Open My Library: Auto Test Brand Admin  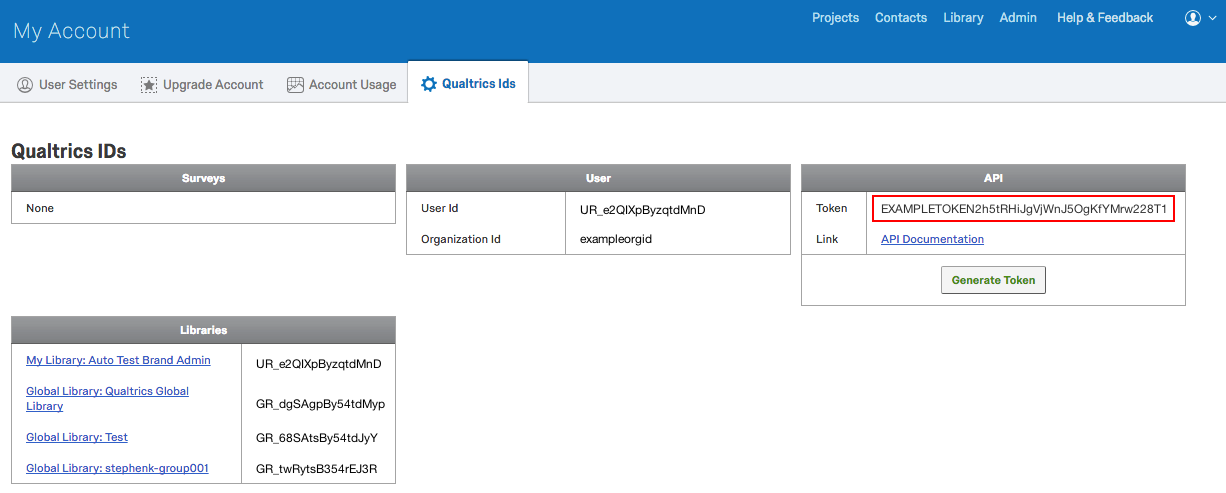click(x=118, y=360)
